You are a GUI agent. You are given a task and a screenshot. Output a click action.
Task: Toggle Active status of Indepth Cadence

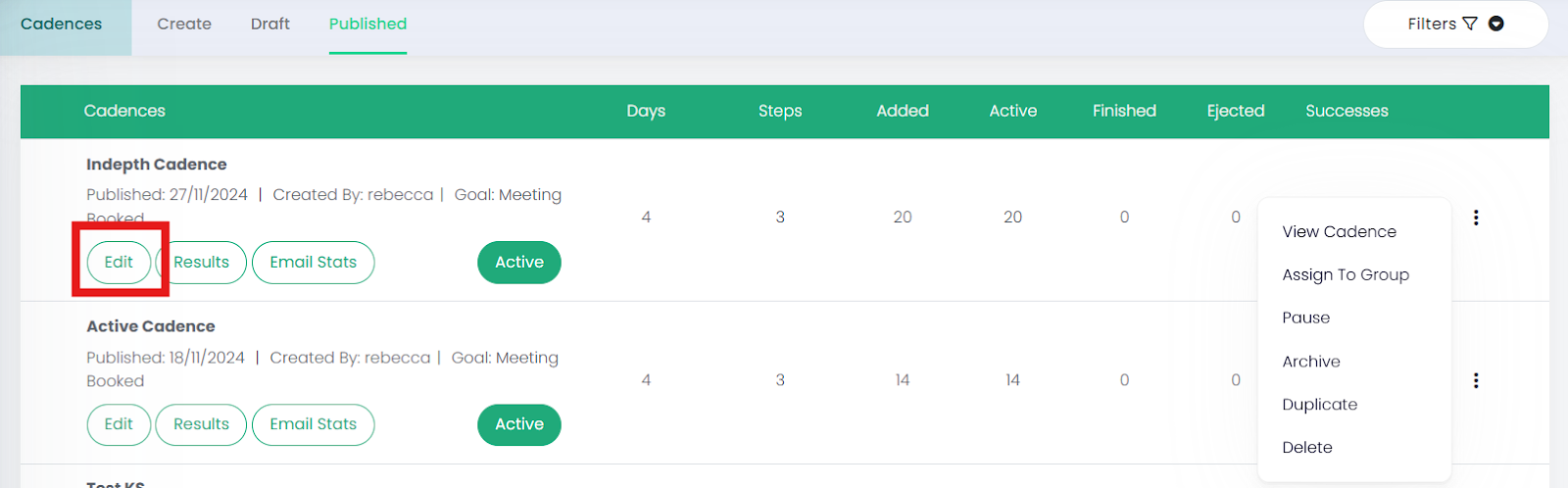pos(518,263)
